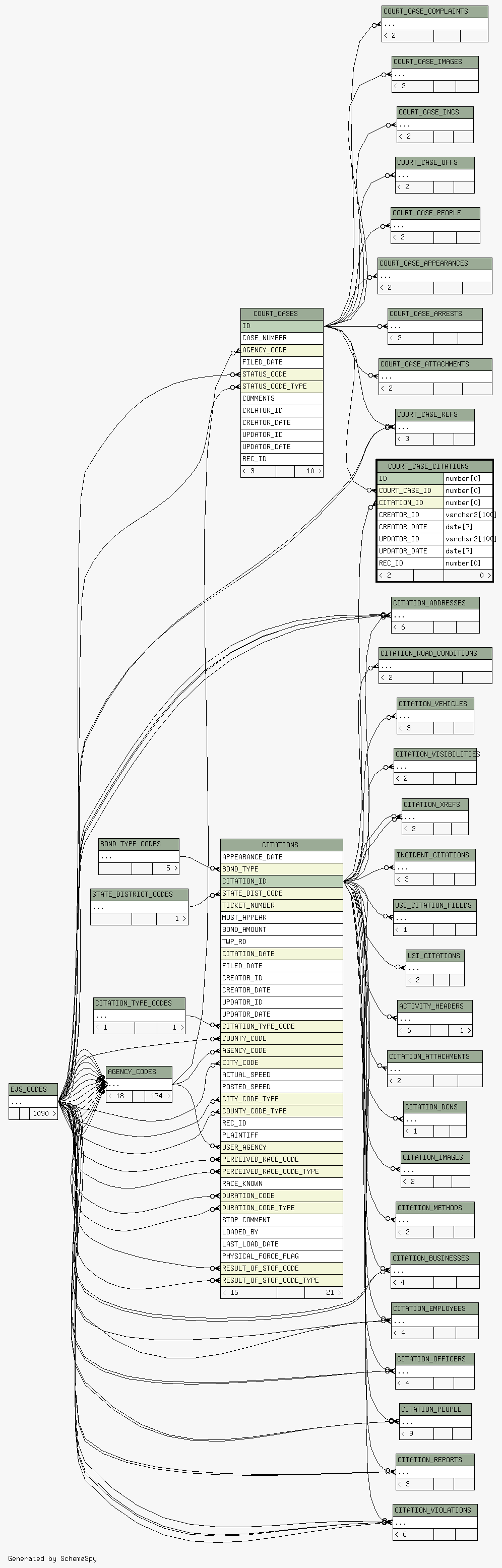The width and height of the screenshot is (502, 1568).
Task: Expand the ellipsis row in EJS_CODES
Action: click(33, 1102)
